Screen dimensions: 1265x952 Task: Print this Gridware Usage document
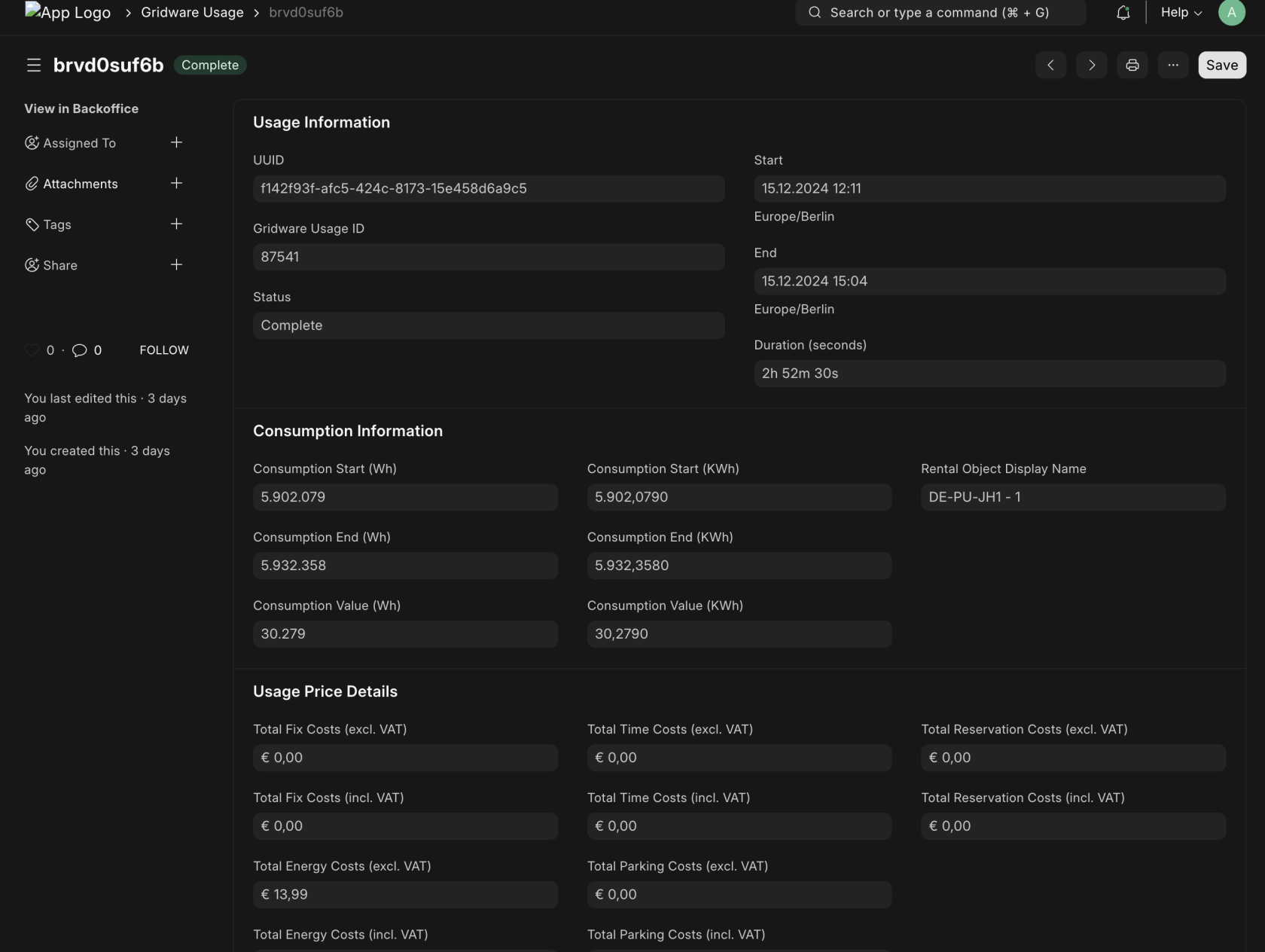1132,66
